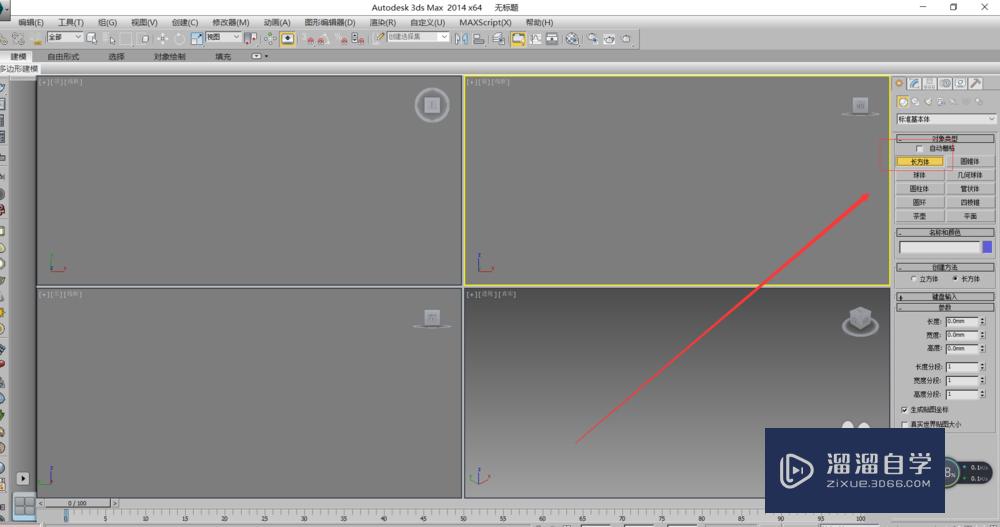This screenshot has height=527, width=1000.
Task: Open the MAXScript(X) menu
Action: [485, 22]
